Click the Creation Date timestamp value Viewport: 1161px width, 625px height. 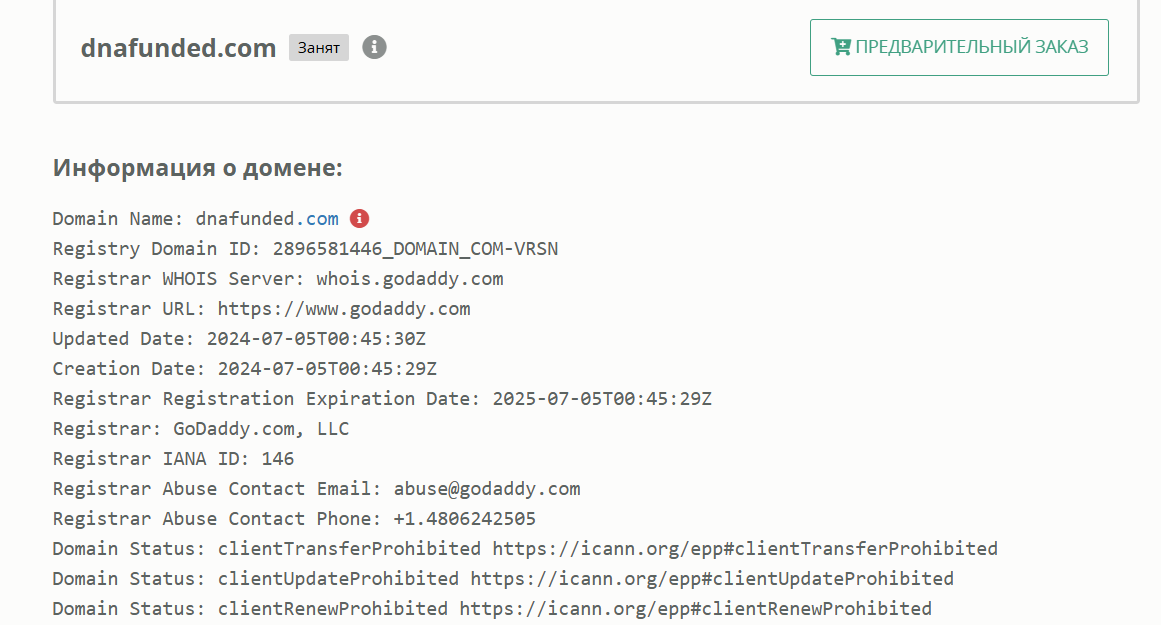[x=327, y=369]
